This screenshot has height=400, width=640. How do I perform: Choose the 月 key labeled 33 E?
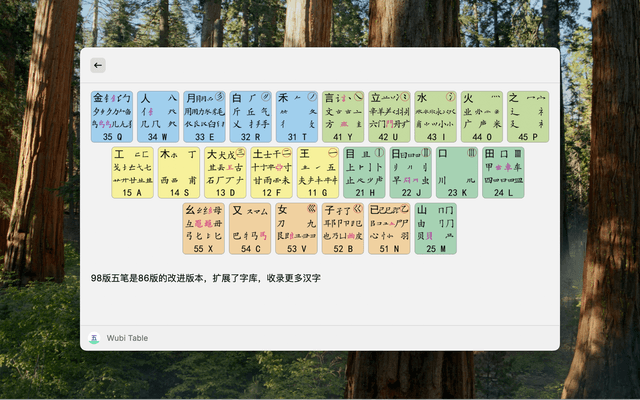coord(204,116)
